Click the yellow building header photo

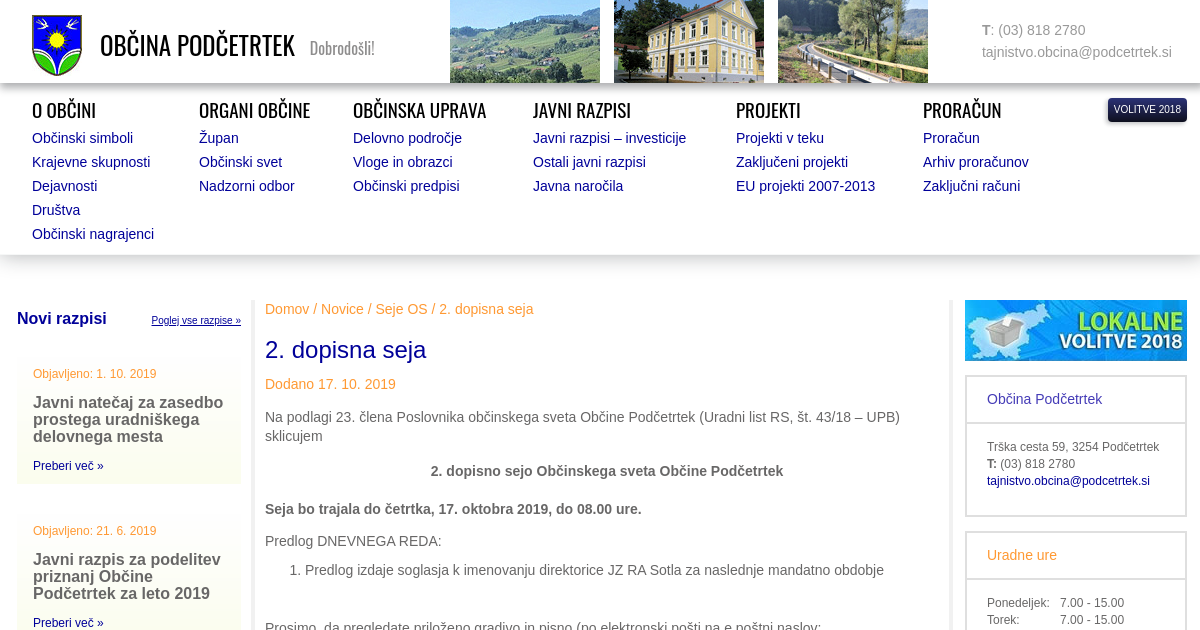click(688, 41)
